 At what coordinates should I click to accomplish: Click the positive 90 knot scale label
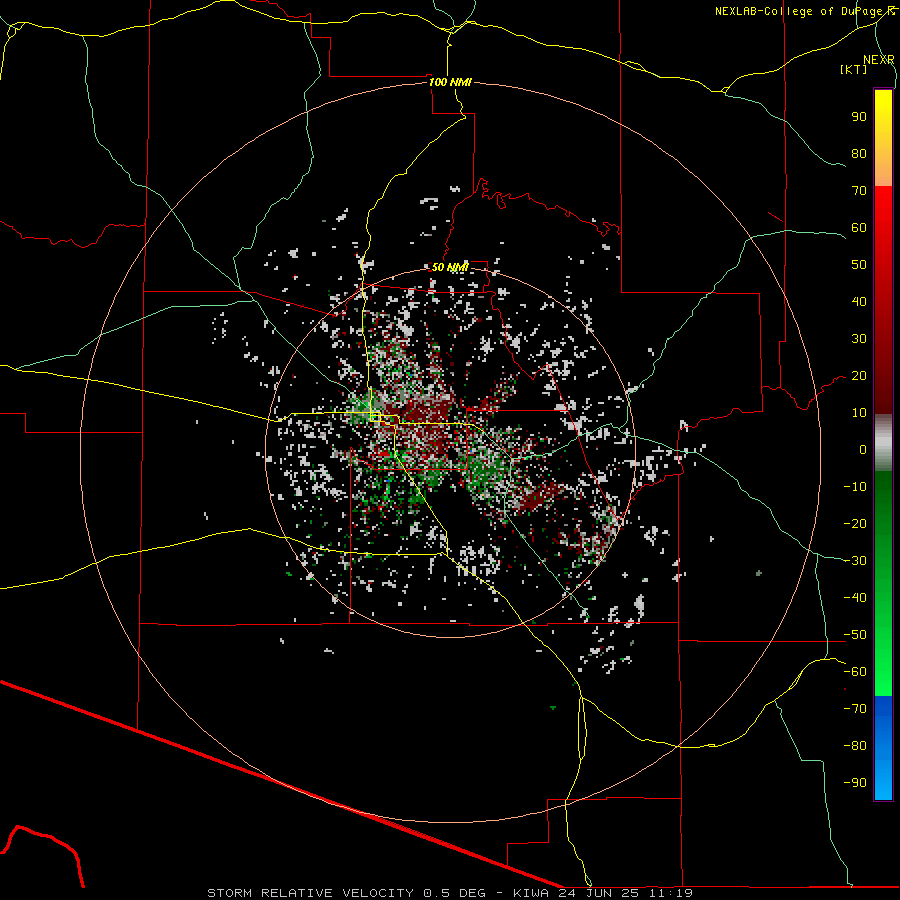coord(859,117)
